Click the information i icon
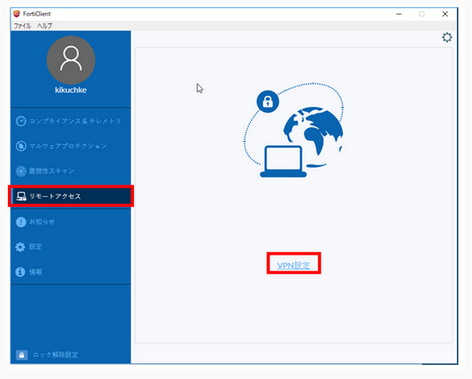Viewport: 472px width, 379px height. pos(20,272)
